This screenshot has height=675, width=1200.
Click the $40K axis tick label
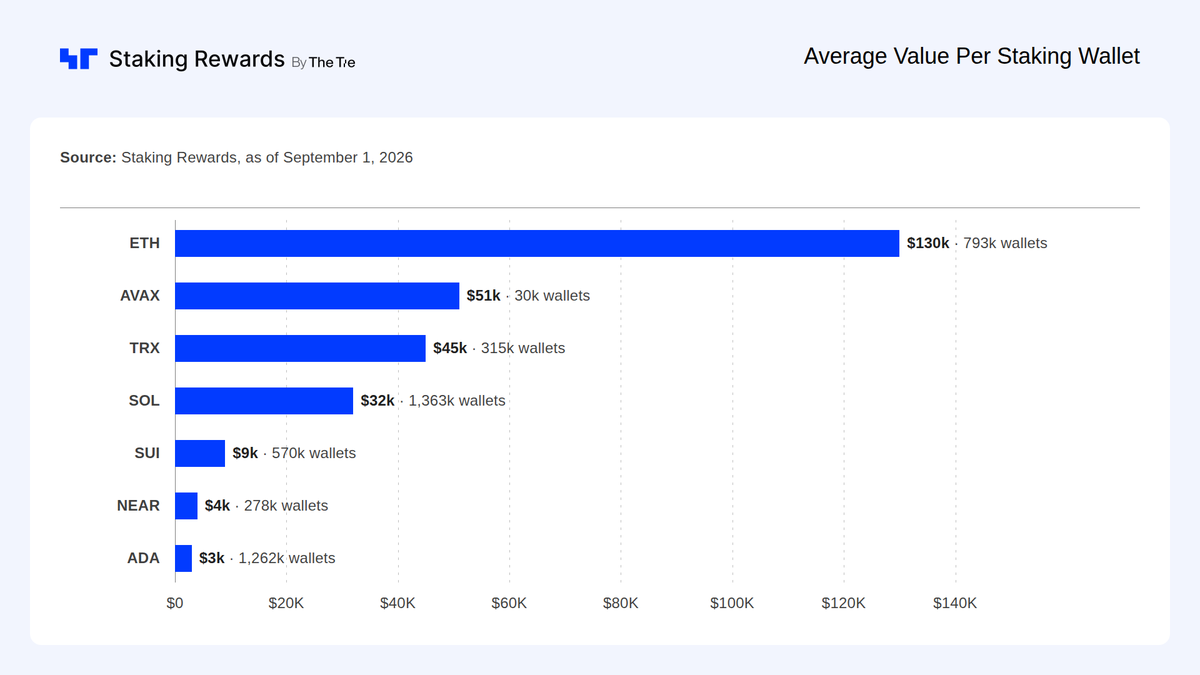point(398,603)
